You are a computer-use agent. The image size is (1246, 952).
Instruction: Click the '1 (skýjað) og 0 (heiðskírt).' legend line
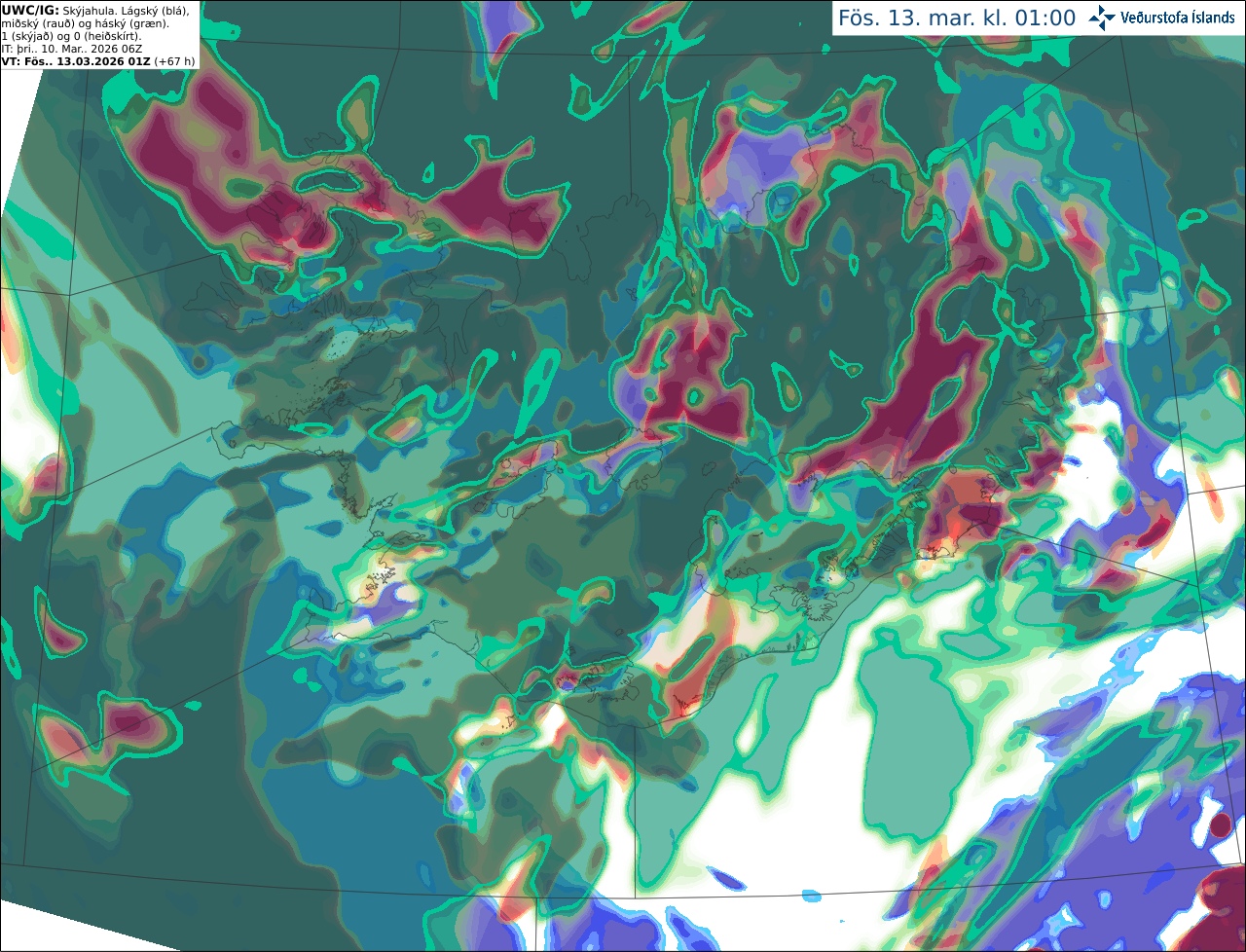(71, 36)
